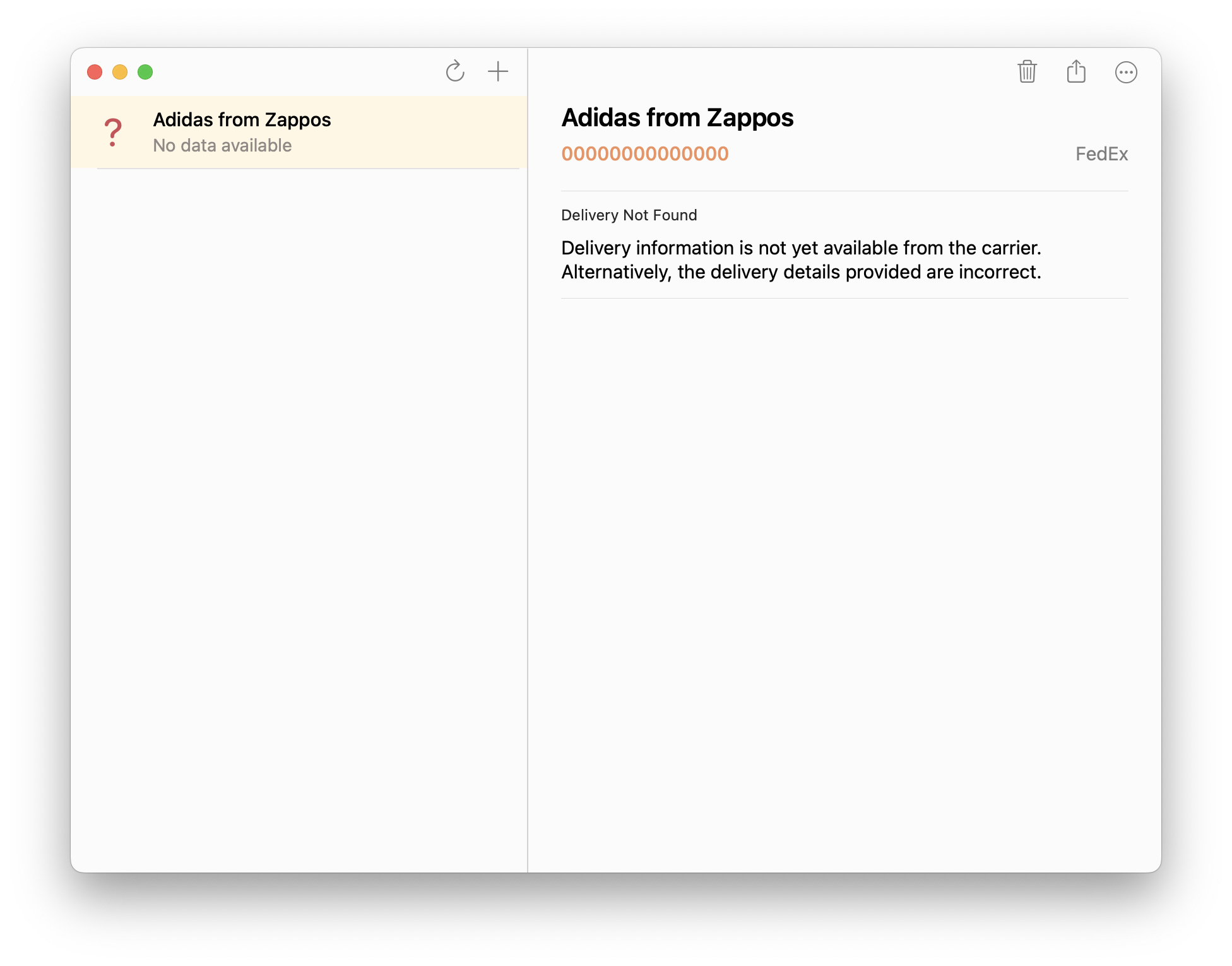
Task: Minimize the window with the yellow button
Action: coord(120,72)
